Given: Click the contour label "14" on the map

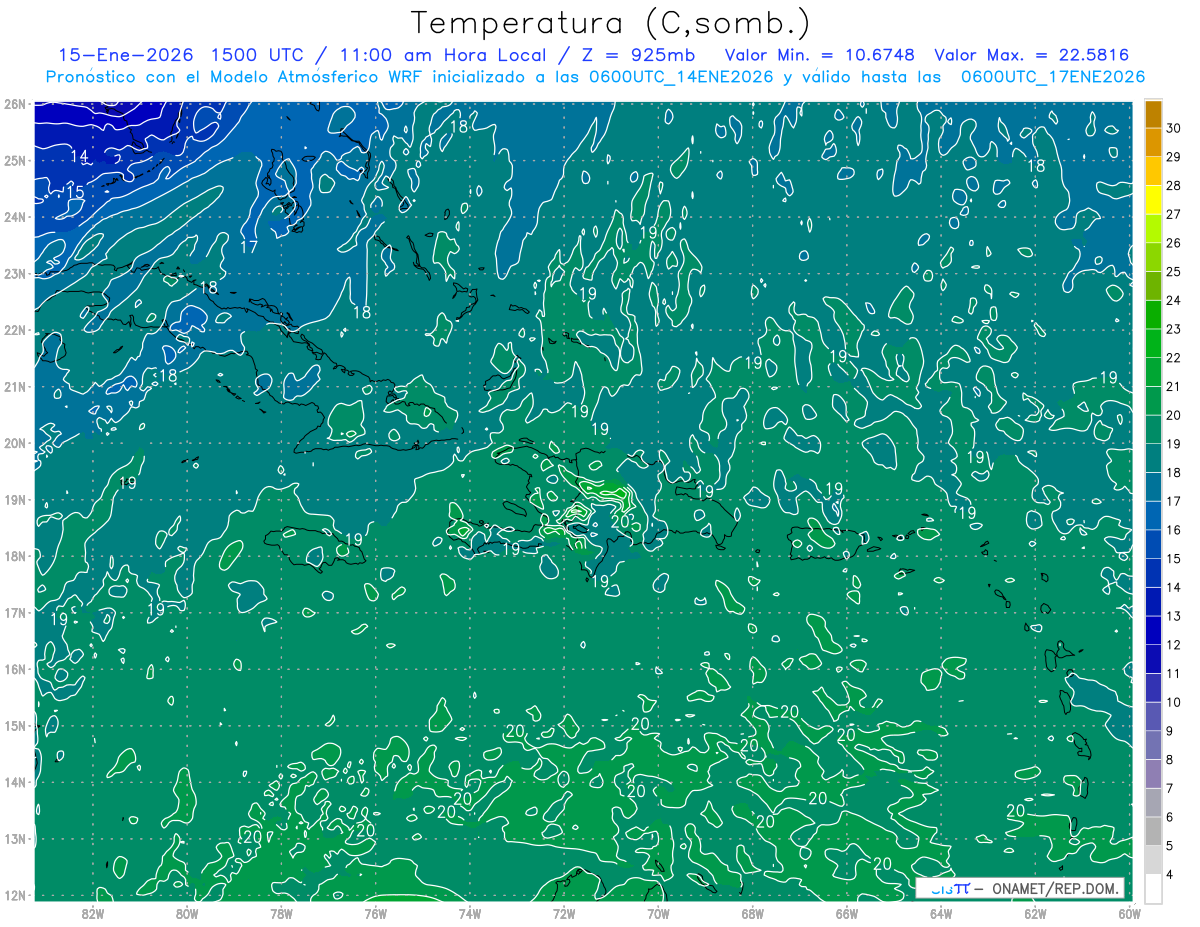Looking at the screenshot, I should [x=80, y=157].
